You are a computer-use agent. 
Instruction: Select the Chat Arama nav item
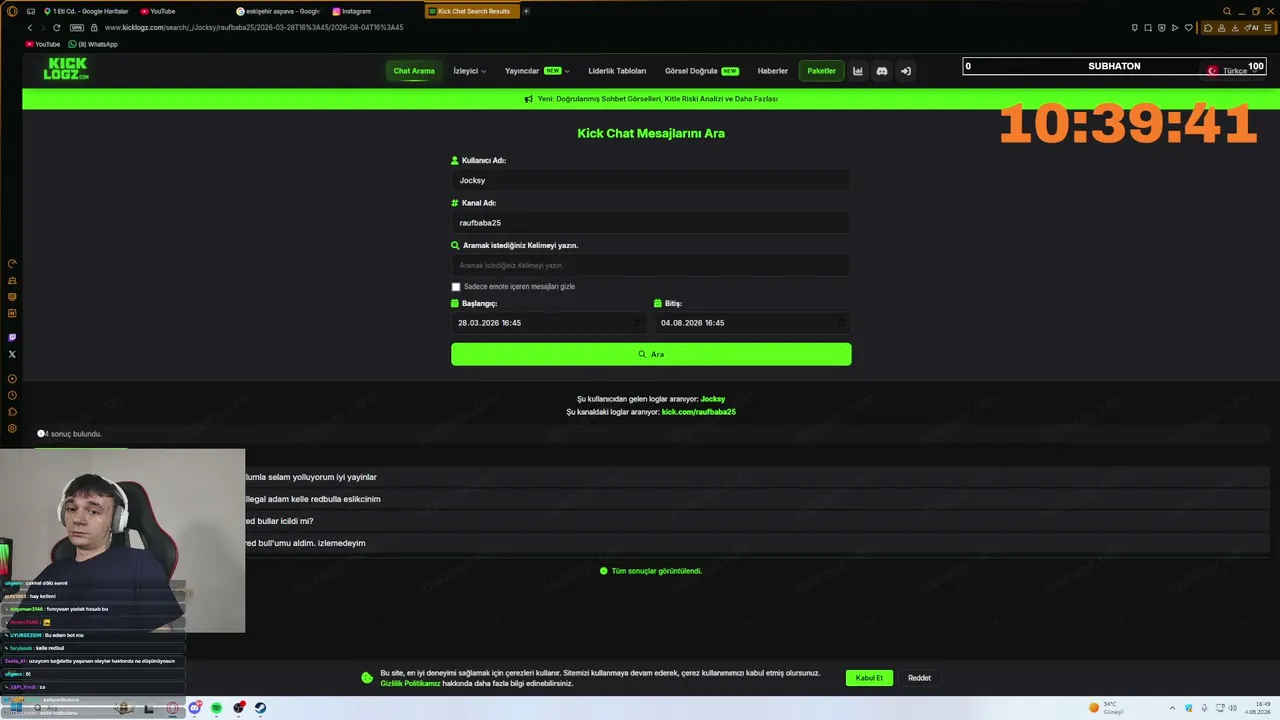[x=414, y=71]
